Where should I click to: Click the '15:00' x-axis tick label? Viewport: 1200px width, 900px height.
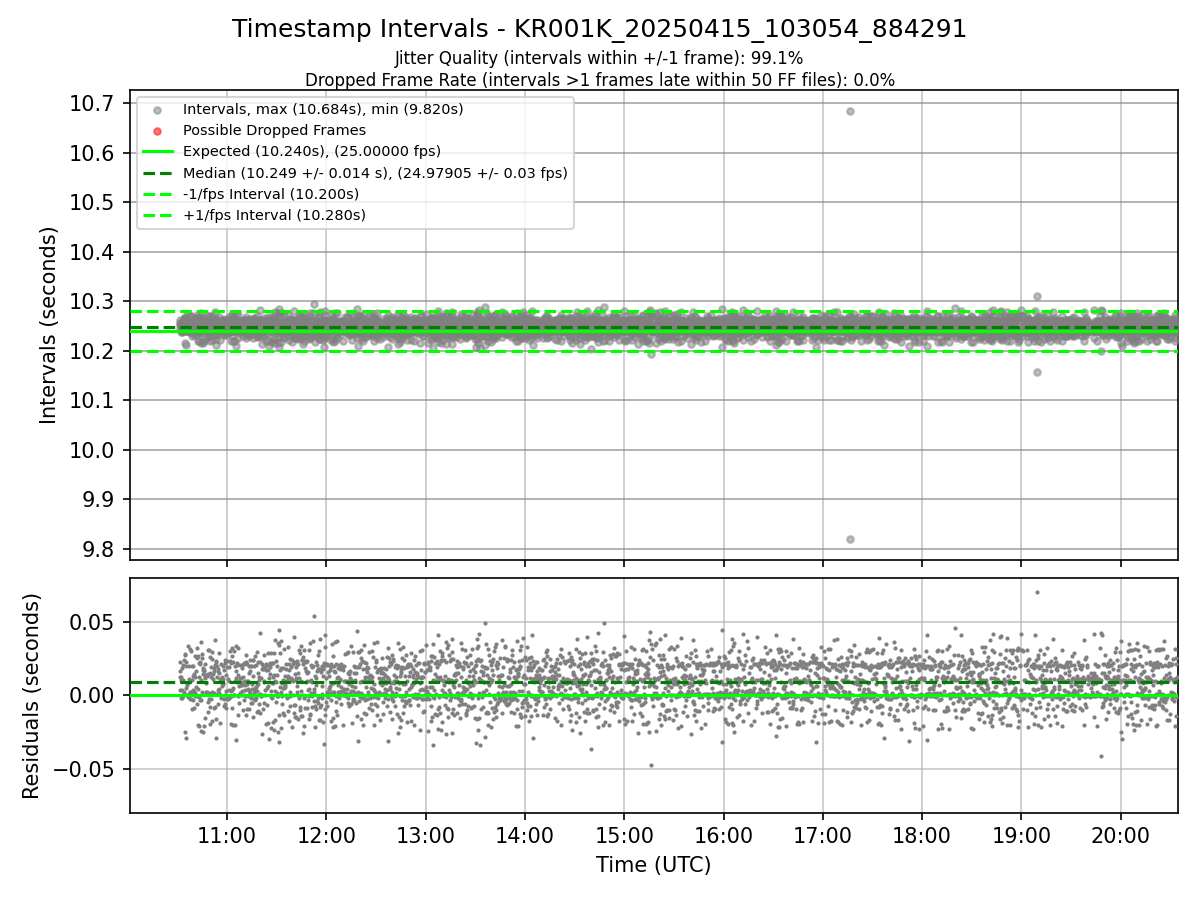coord(624,835)
